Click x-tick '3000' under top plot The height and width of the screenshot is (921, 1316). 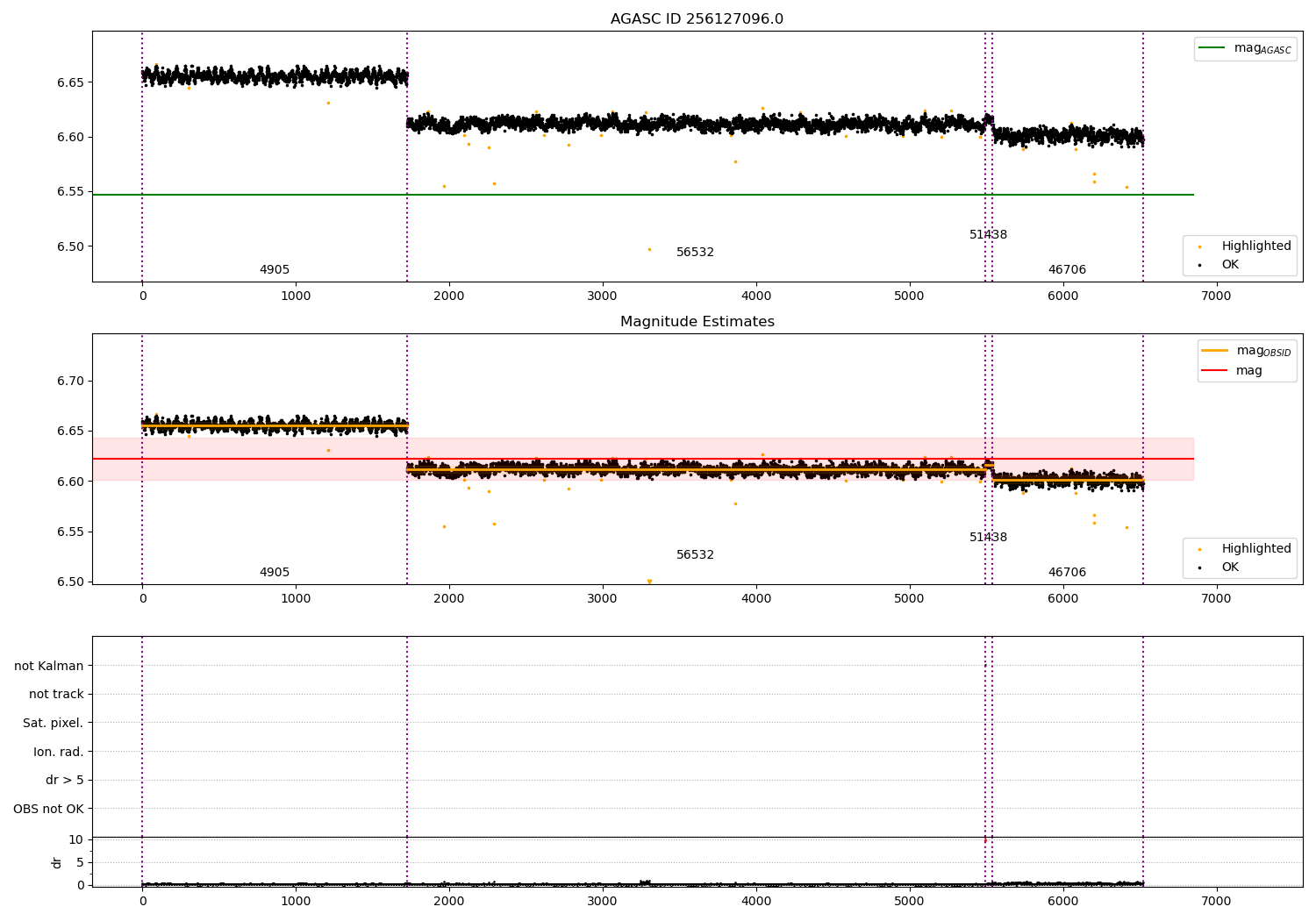[x=602, y=296]
